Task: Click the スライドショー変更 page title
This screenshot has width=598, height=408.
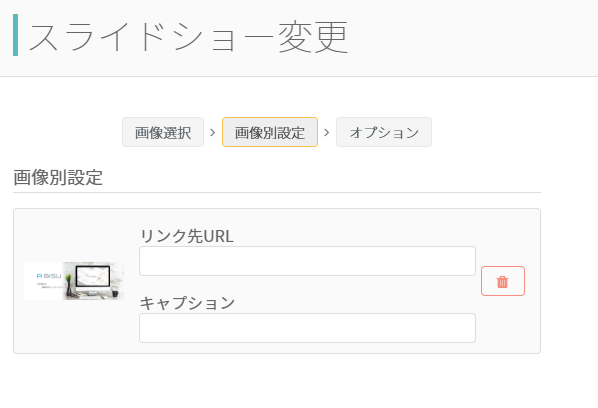Action: [188, 37]
